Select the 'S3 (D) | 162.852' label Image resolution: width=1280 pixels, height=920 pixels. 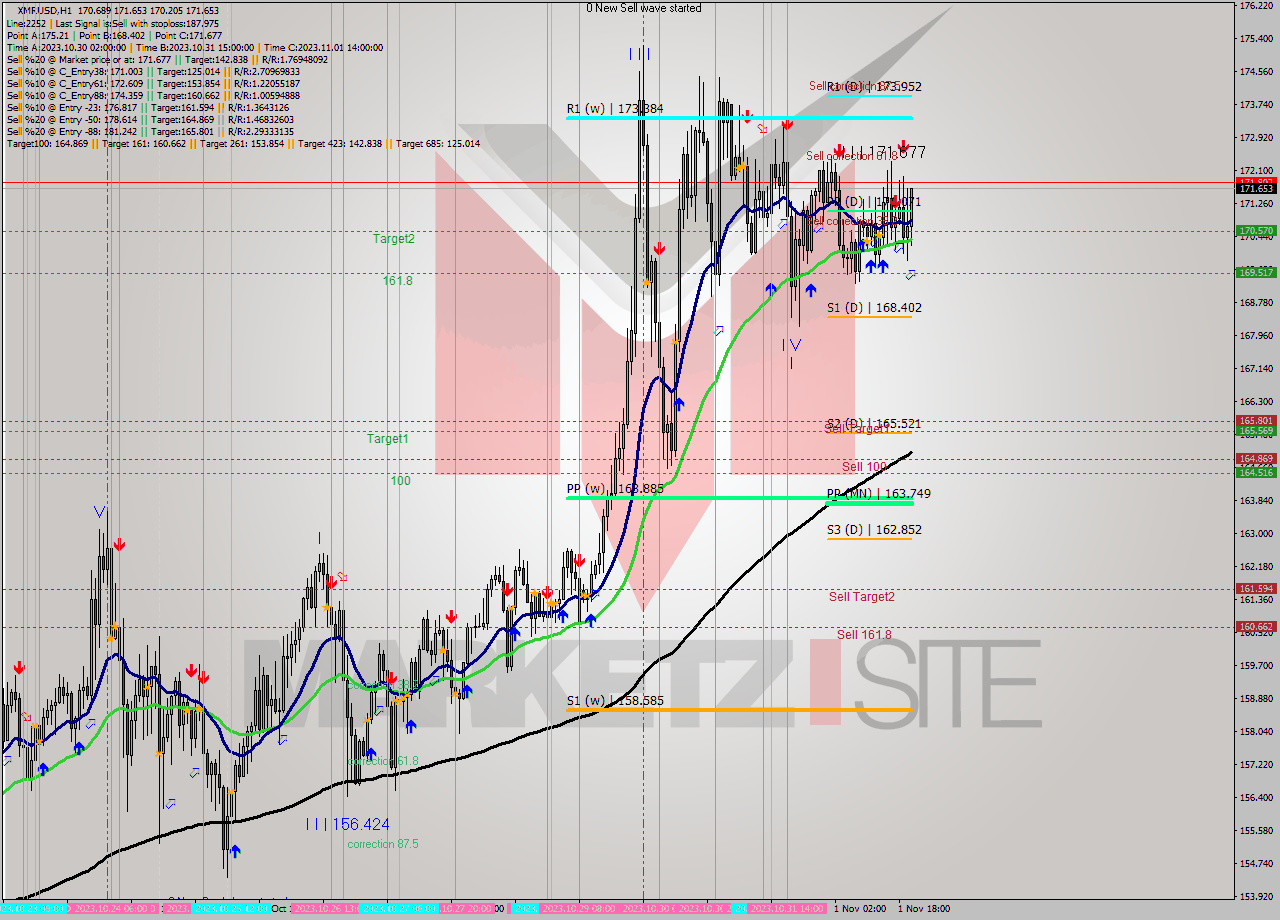click(x=874, y=530)
